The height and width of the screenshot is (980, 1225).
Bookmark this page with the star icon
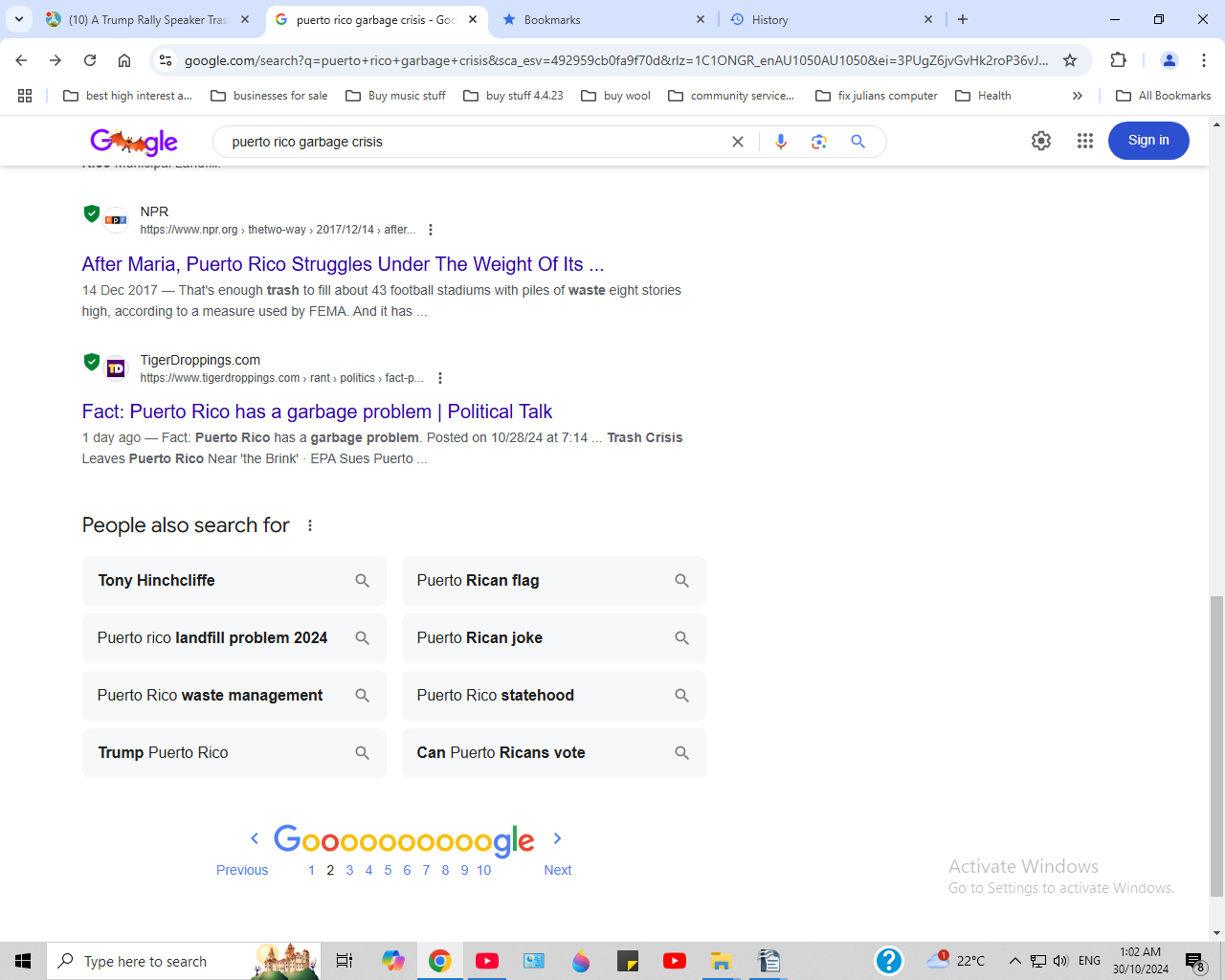(1070, 60)
